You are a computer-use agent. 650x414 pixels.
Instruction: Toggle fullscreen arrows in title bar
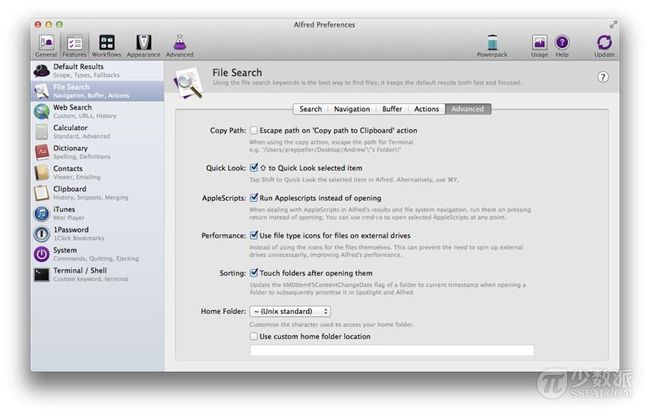(x=613, y=25)
